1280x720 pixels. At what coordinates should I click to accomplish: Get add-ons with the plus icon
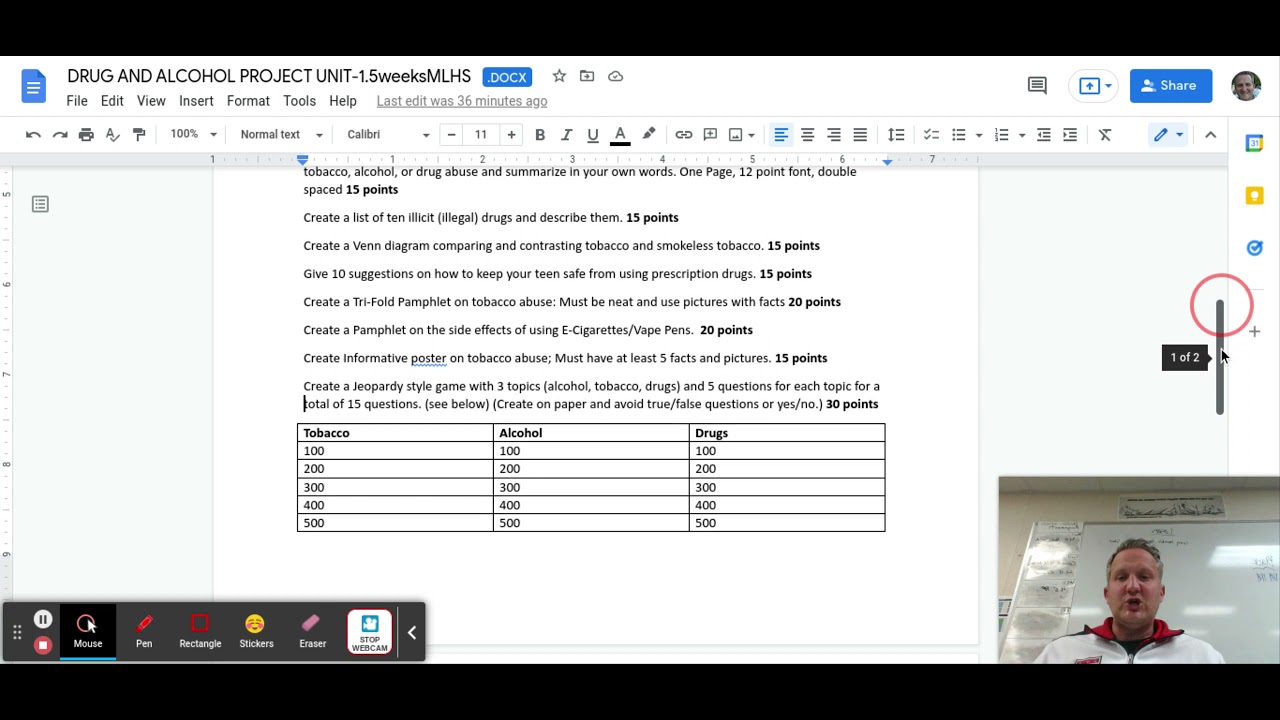pos(1254,331)
